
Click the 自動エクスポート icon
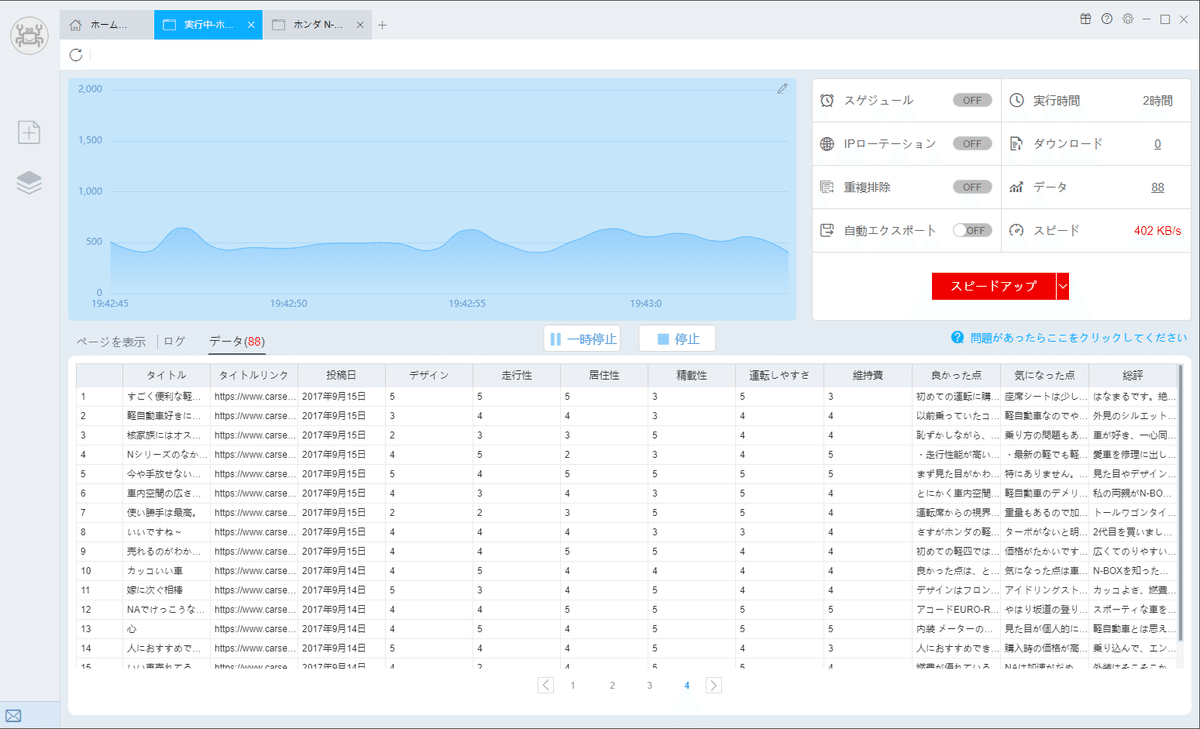pos(827,230)
